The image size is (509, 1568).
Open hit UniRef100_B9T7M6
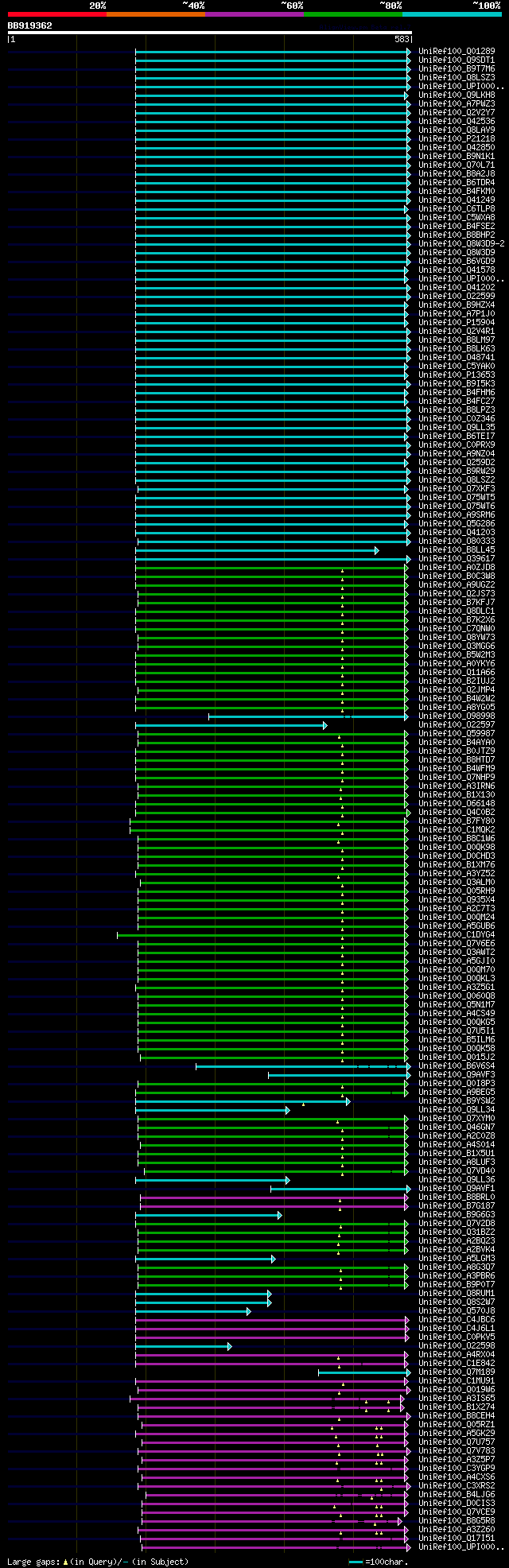tap(457, 68)
